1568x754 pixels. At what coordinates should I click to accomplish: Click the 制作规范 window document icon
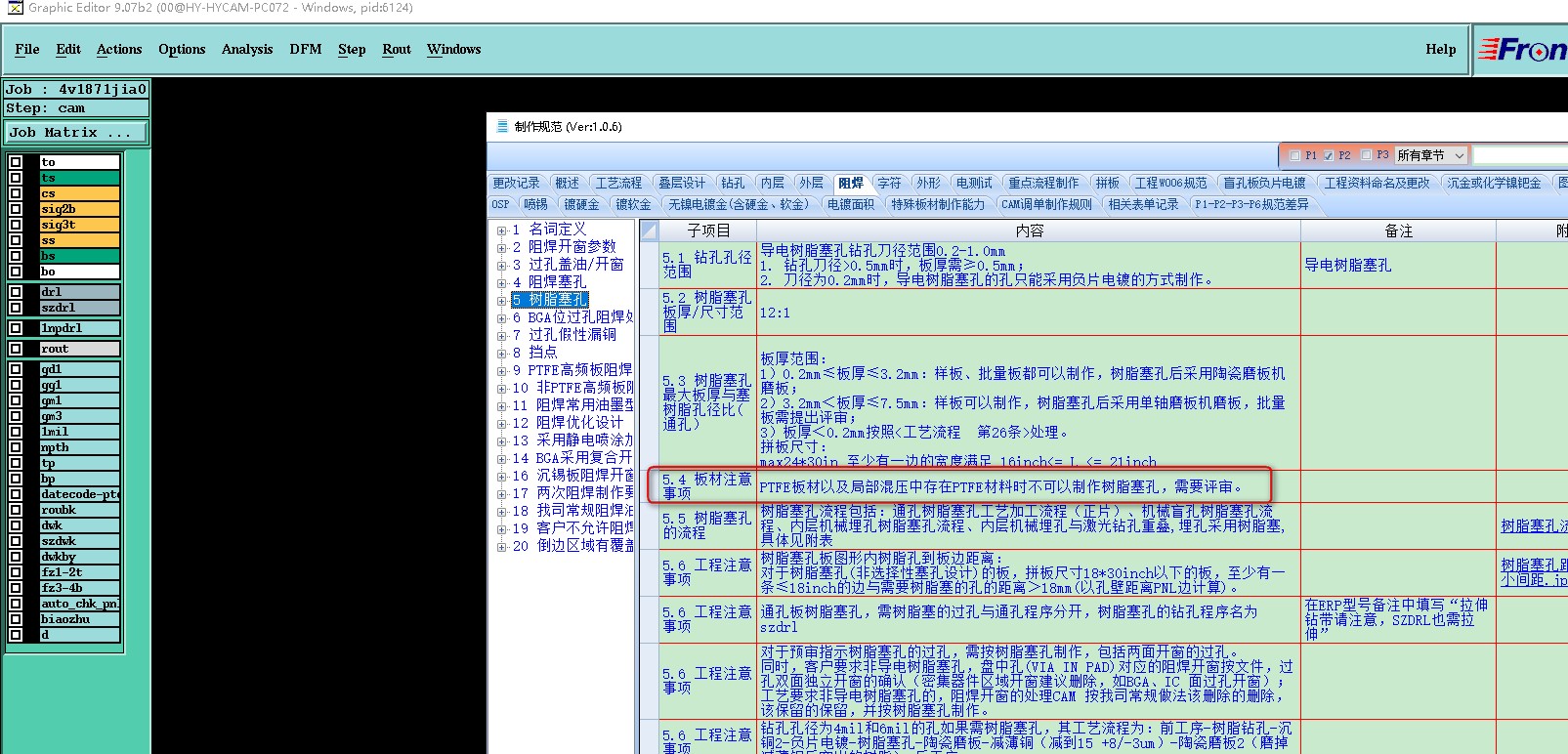(502, 126)
